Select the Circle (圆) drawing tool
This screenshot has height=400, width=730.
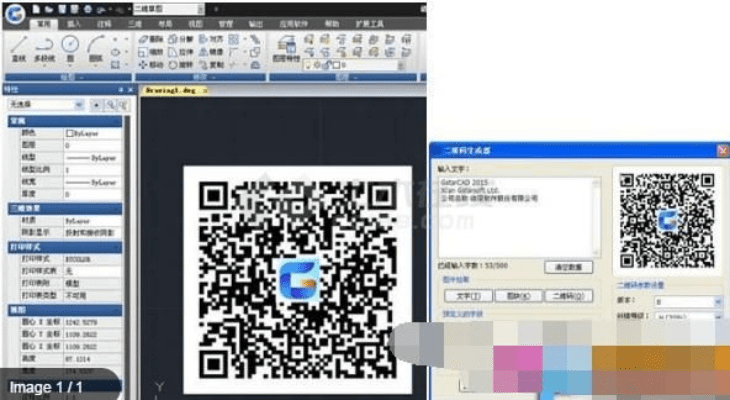pyautogui.click(x=70, y=48)
